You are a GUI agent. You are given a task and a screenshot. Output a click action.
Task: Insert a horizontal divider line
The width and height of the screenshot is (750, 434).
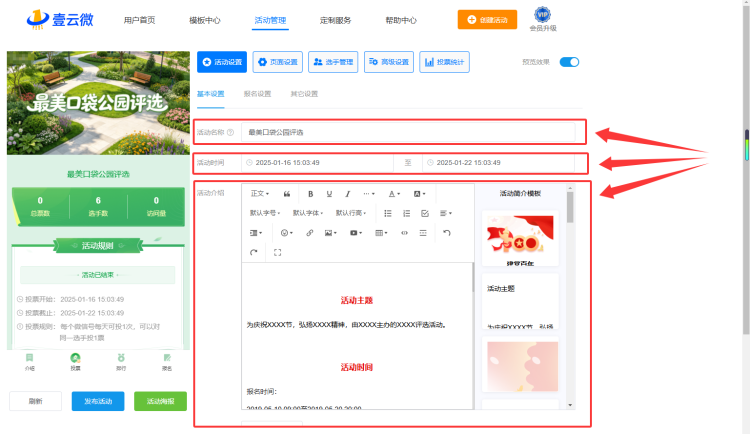[x=423, y=233]
